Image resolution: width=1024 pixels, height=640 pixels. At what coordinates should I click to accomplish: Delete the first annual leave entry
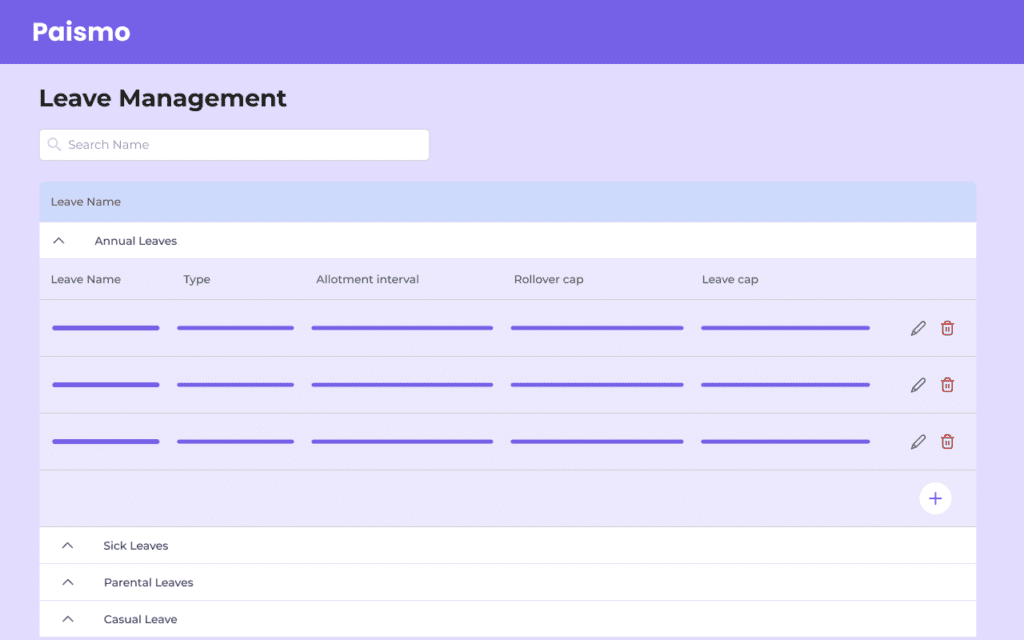click(947, 327)
